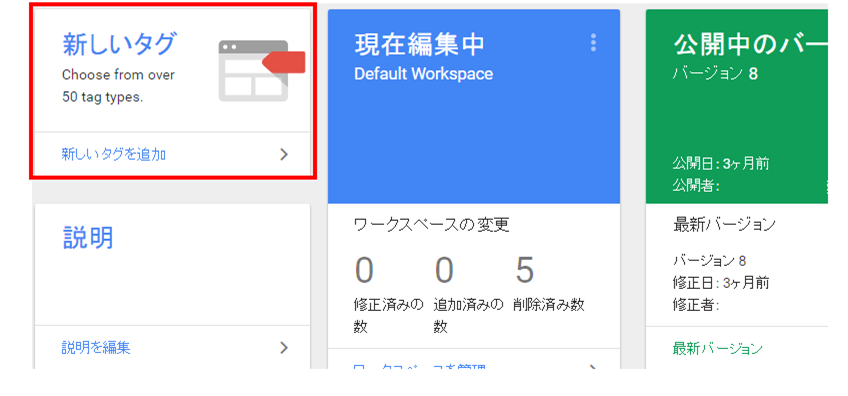Viewport: 848px width, 396px height.
Task: Click the バージョン 8 text on green card
Action: 715,74
